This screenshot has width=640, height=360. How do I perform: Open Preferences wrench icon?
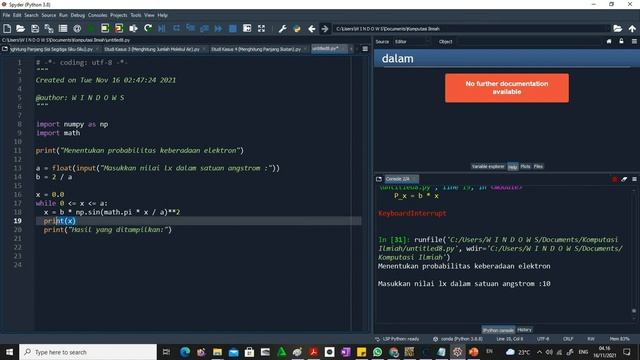click(282, 29)
